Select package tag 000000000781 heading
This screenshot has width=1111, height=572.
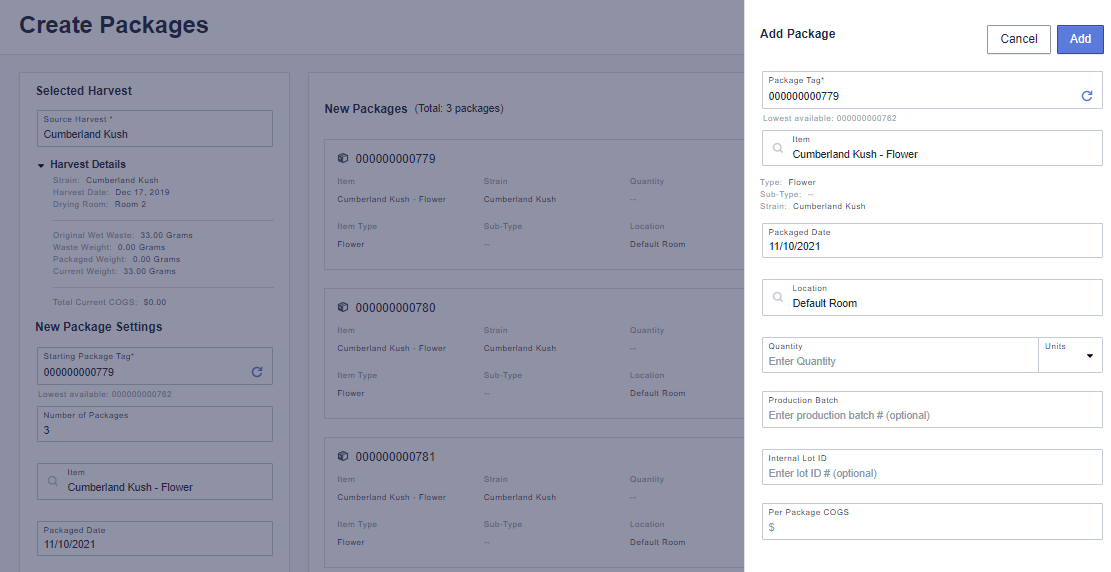click(395, 456)
